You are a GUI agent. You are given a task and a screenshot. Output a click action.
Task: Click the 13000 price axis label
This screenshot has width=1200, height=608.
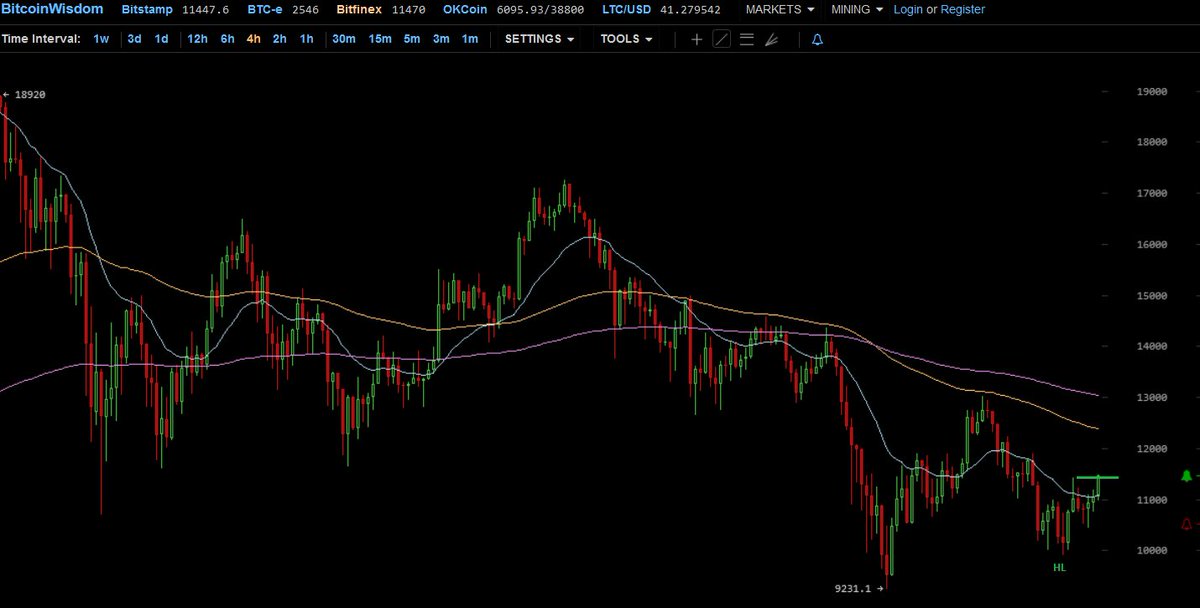(x=1152, y=398)
